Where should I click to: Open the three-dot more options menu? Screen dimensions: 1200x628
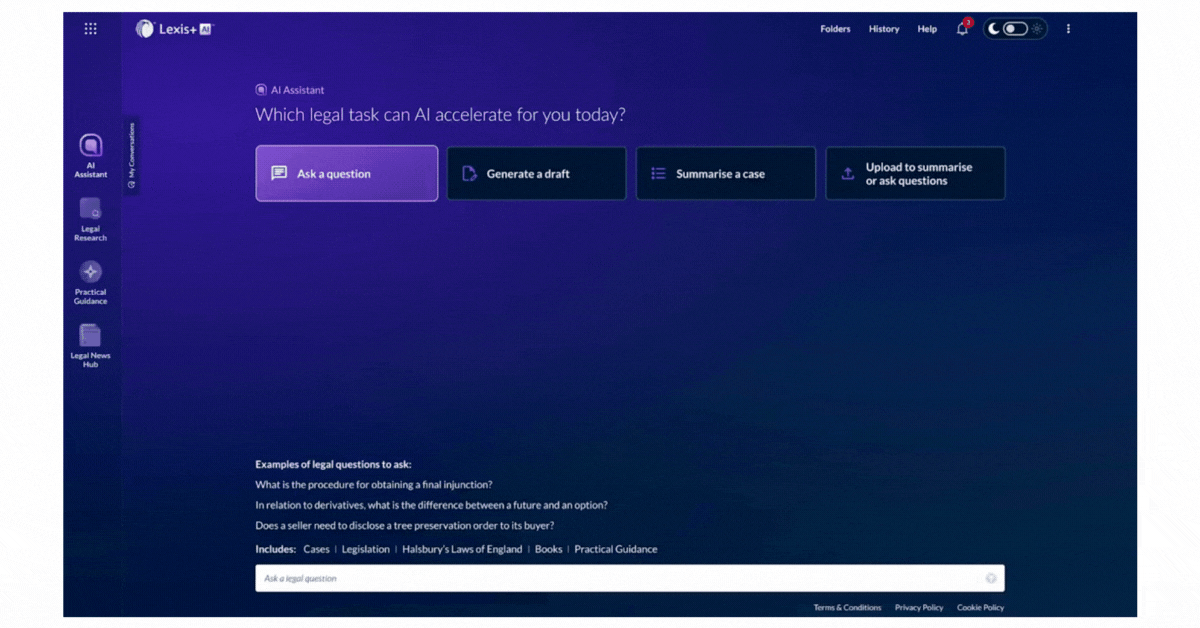click(1068, 29)
